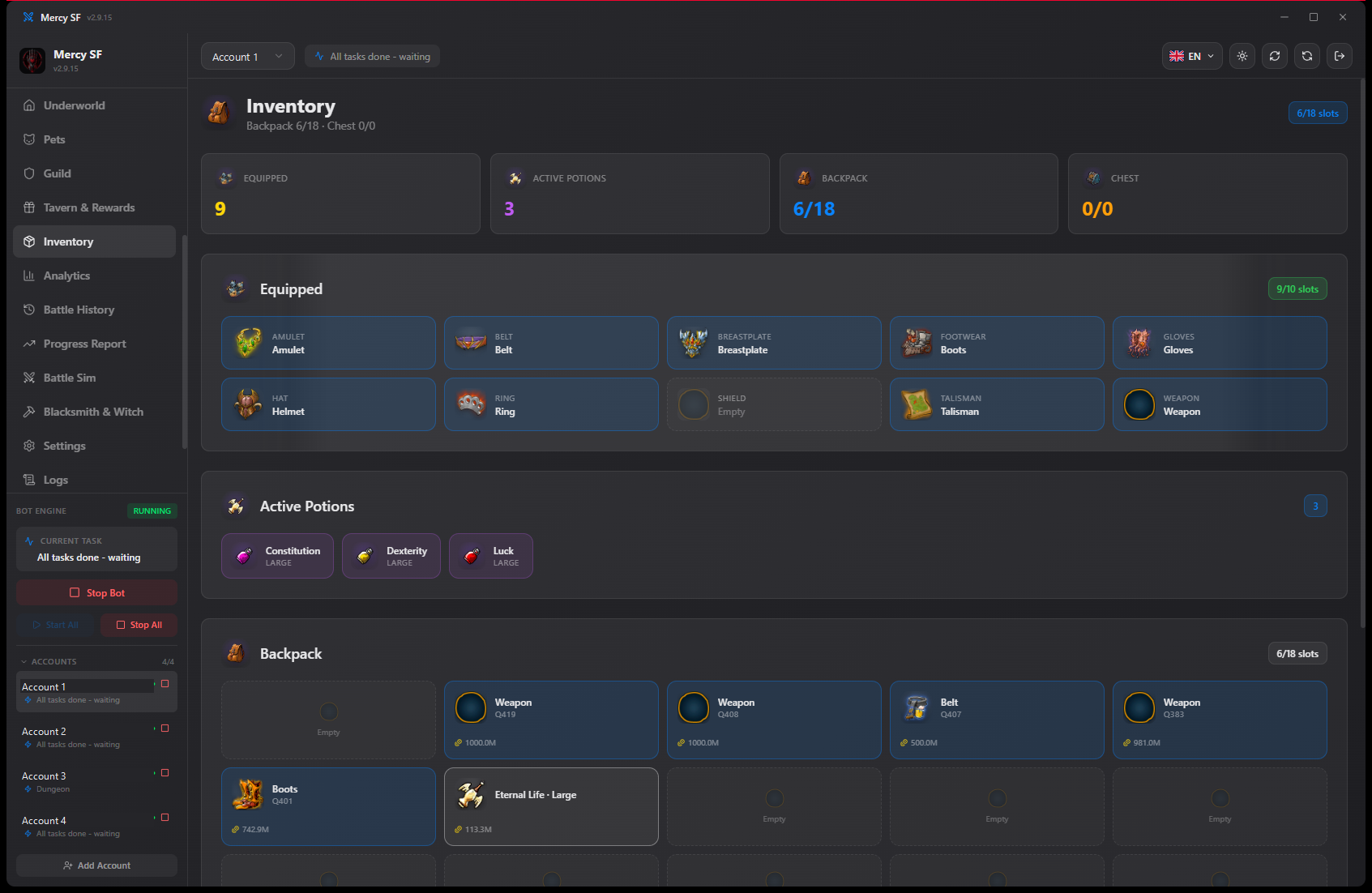The image size is (1372, 893).
Task: Toggle the Account 1 stop checkbox
Action: [165, 684]
